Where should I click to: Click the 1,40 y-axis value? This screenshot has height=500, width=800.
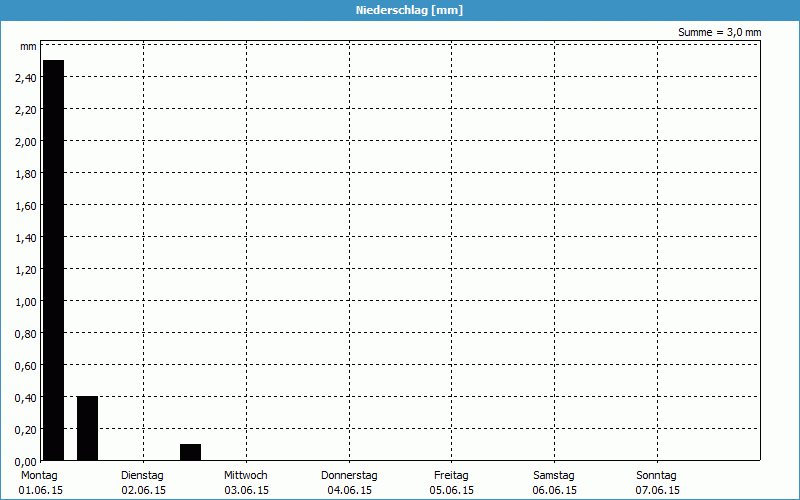26,238
